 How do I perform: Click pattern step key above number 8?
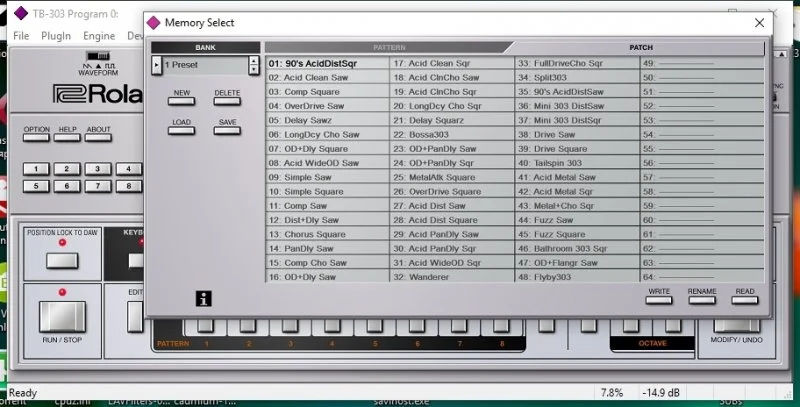(x=501, y=325)
